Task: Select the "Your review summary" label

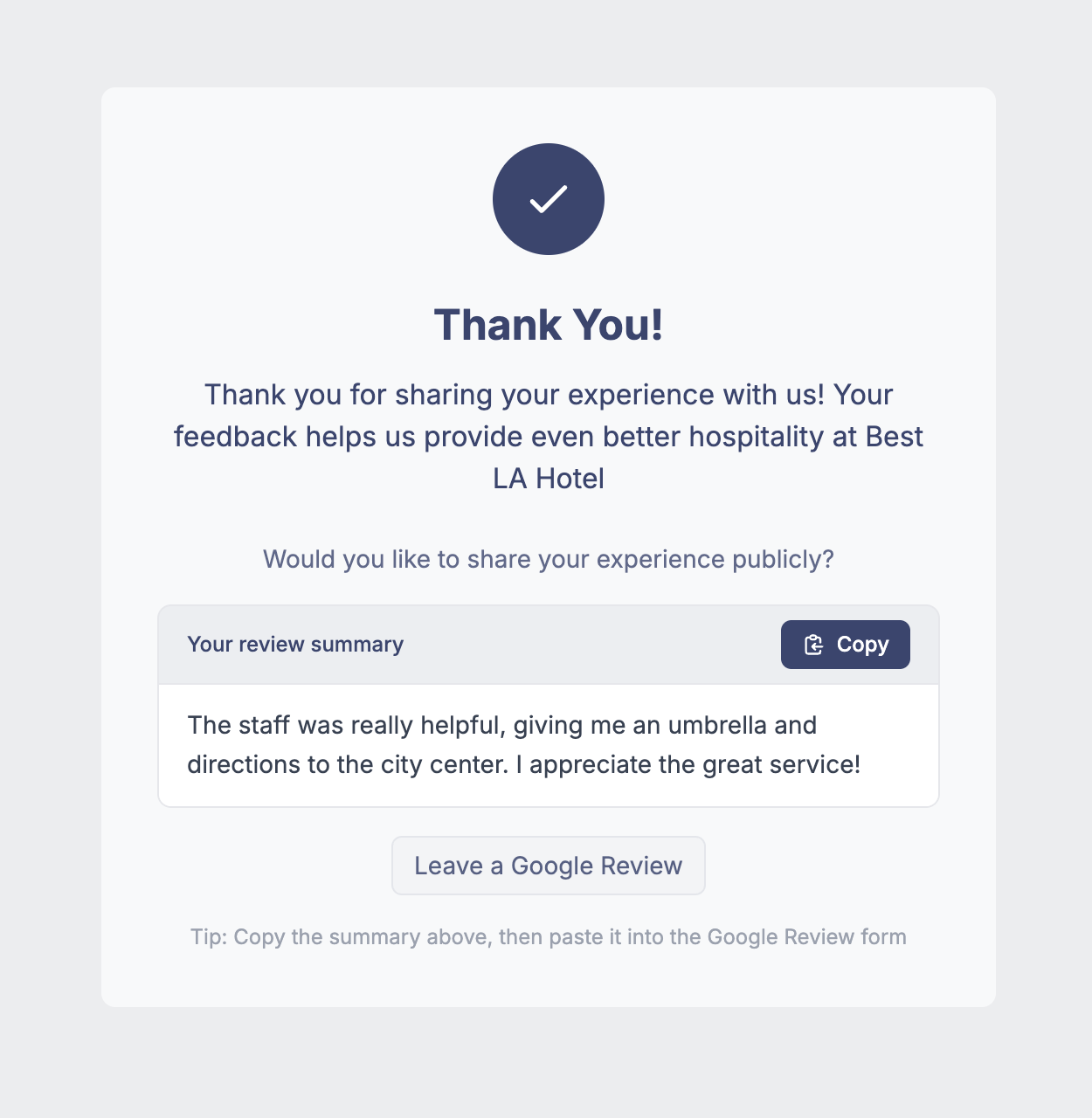Action: (295, 645)
